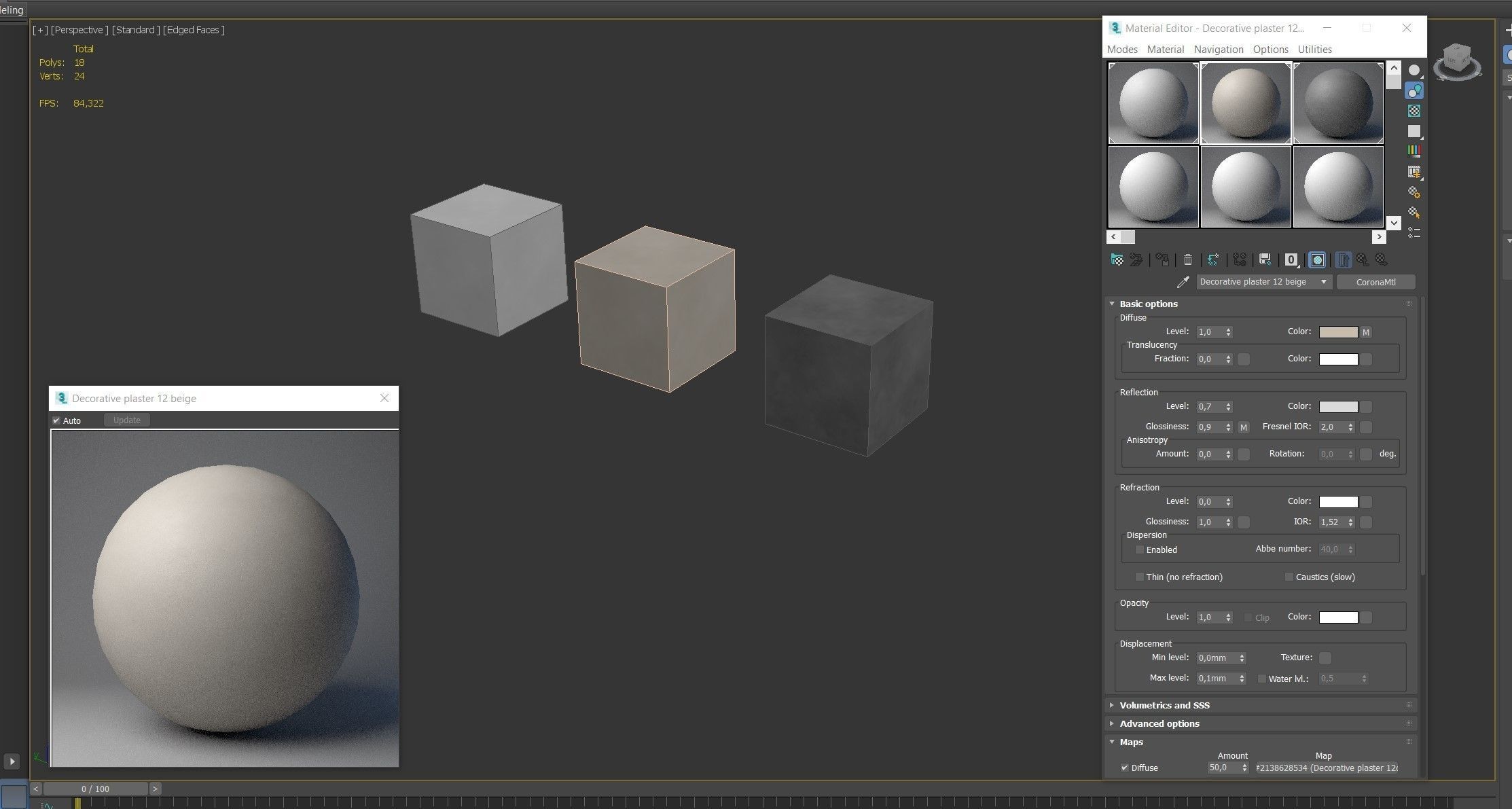Screen dimensions: 1512x809
Task: Click Reset Map/Mtl trash icon
Action: (1187, 259)
